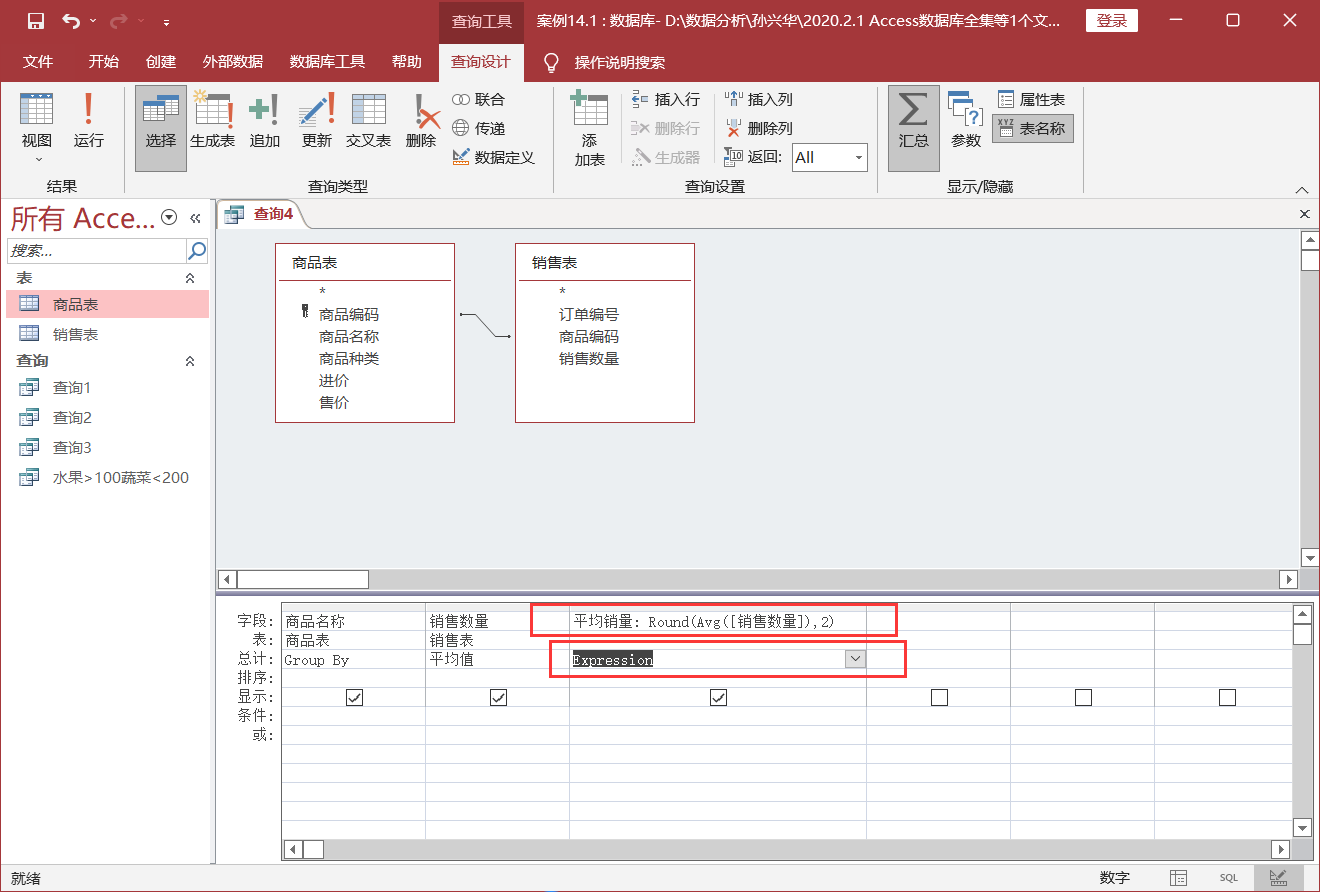1320x892 pixels.
Task: Insert a column with 插入列
Action: click(x=759, y=99)
